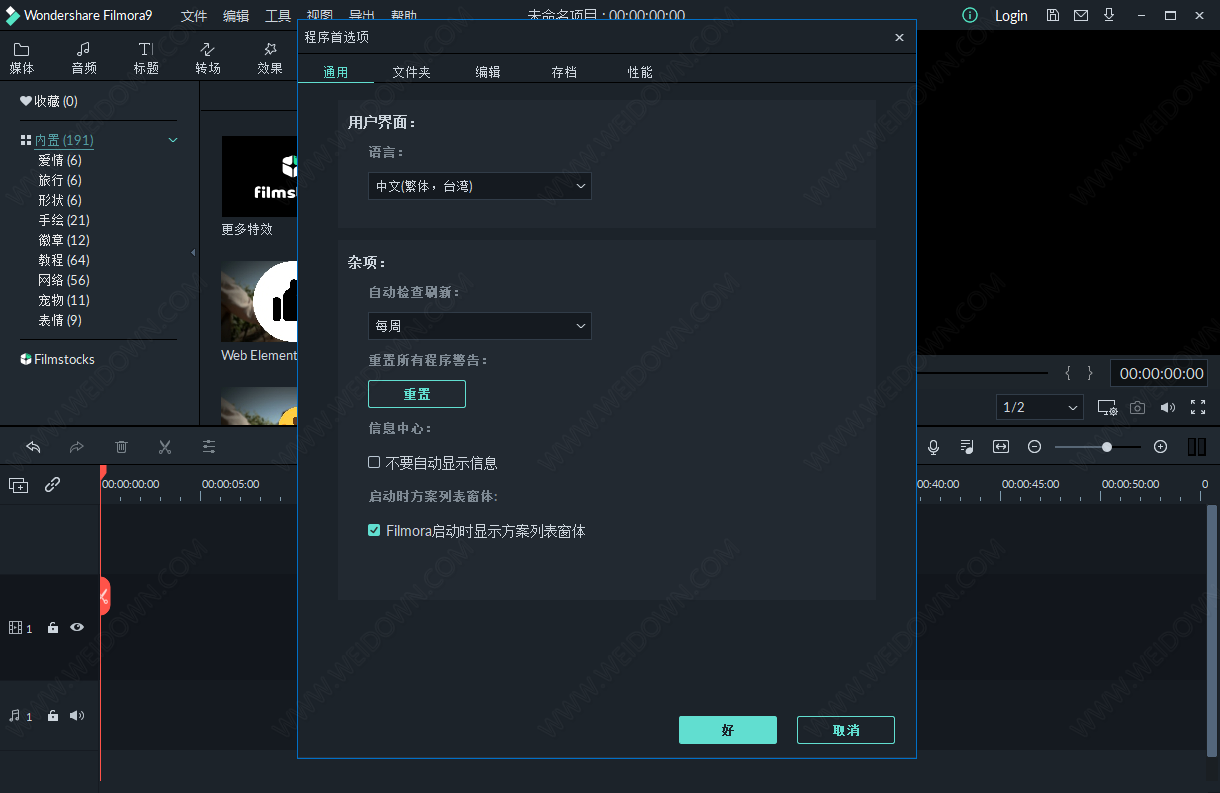This screenshot has height=793, width=1220.
Task: Close the 程序首选项 dialog
Action: (x=899, y=37)
